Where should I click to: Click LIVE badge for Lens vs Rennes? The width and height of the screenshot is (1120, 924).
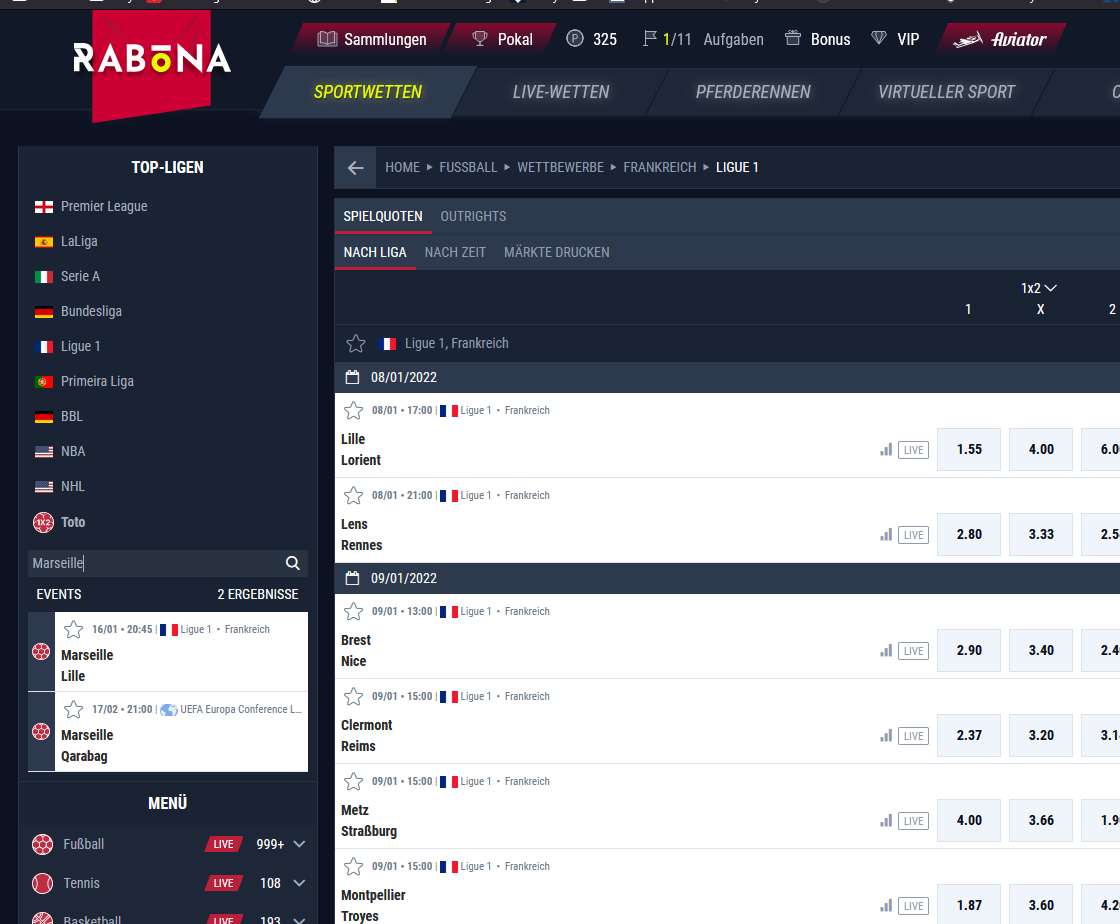click(914, 535)
